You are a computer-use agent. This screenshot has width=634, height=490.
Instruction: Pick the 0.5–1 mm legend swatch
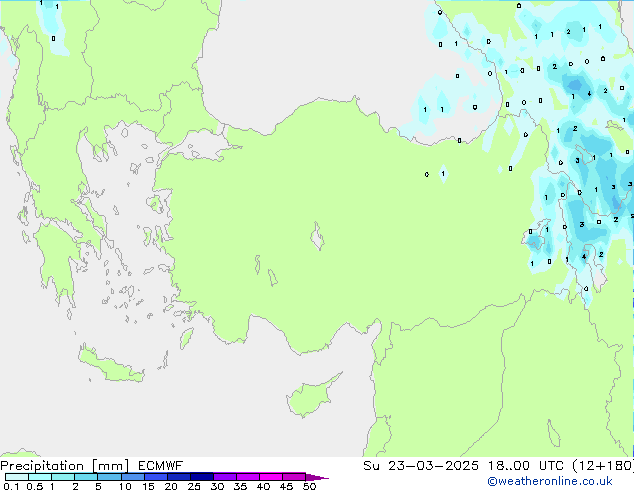coord(40,477)
